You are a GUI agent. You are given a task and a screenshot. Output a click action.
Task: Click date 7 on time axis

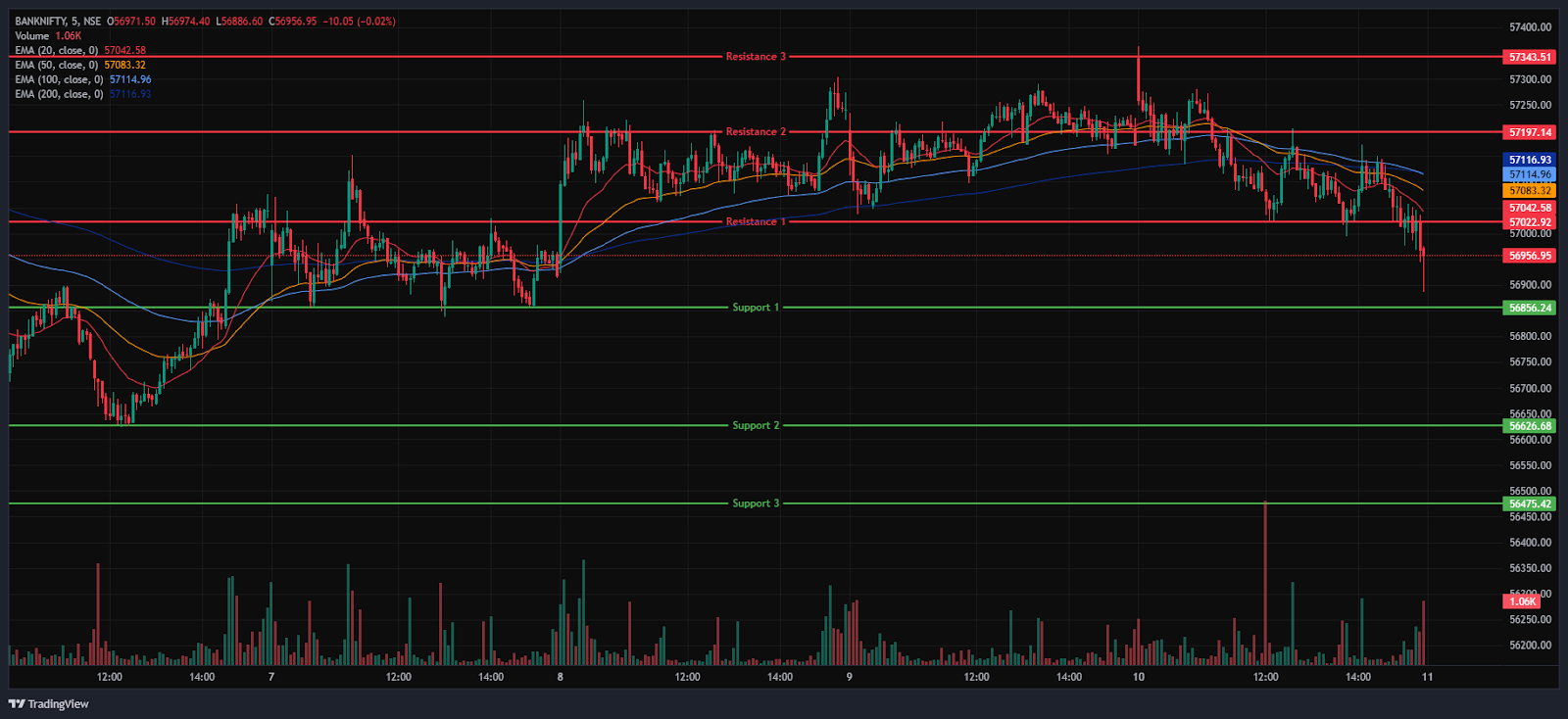pyautogui.click(x=271, y=677)
